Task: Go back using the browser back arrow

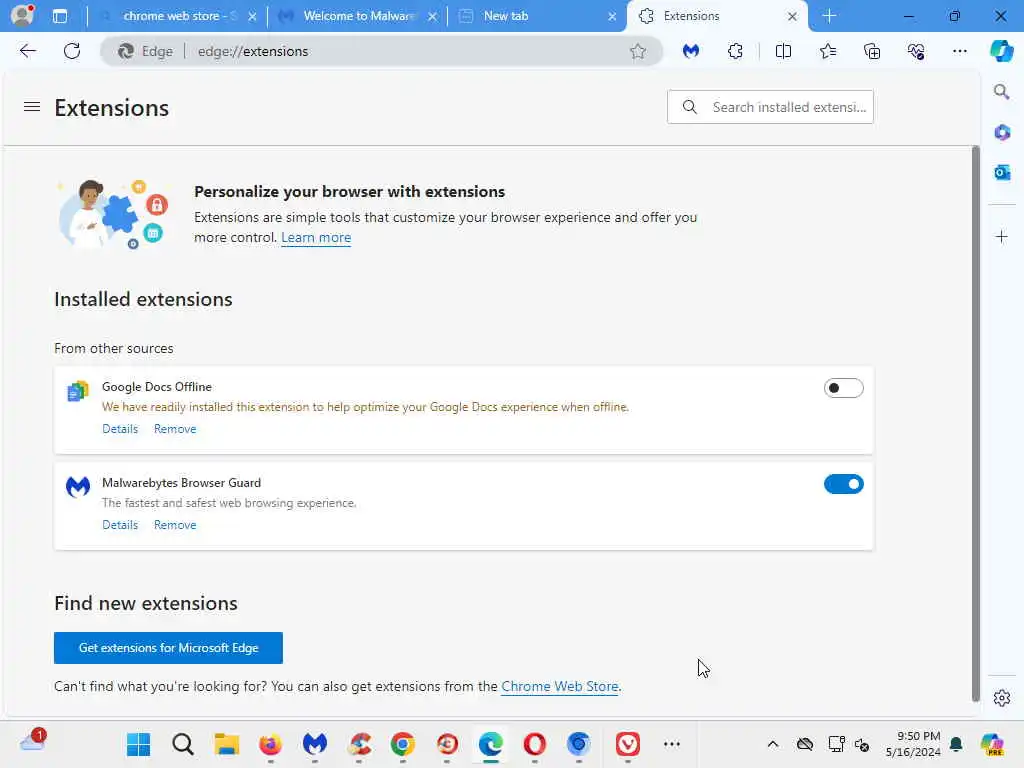Action: click(27, 51)
